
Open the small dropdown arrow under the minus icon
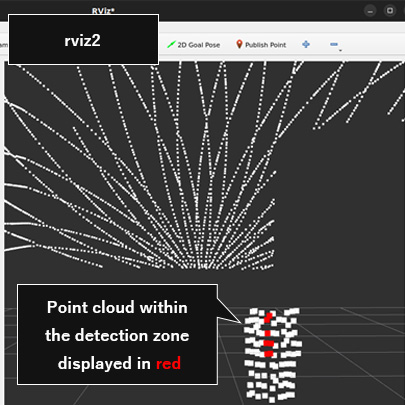tap(340, 51)
